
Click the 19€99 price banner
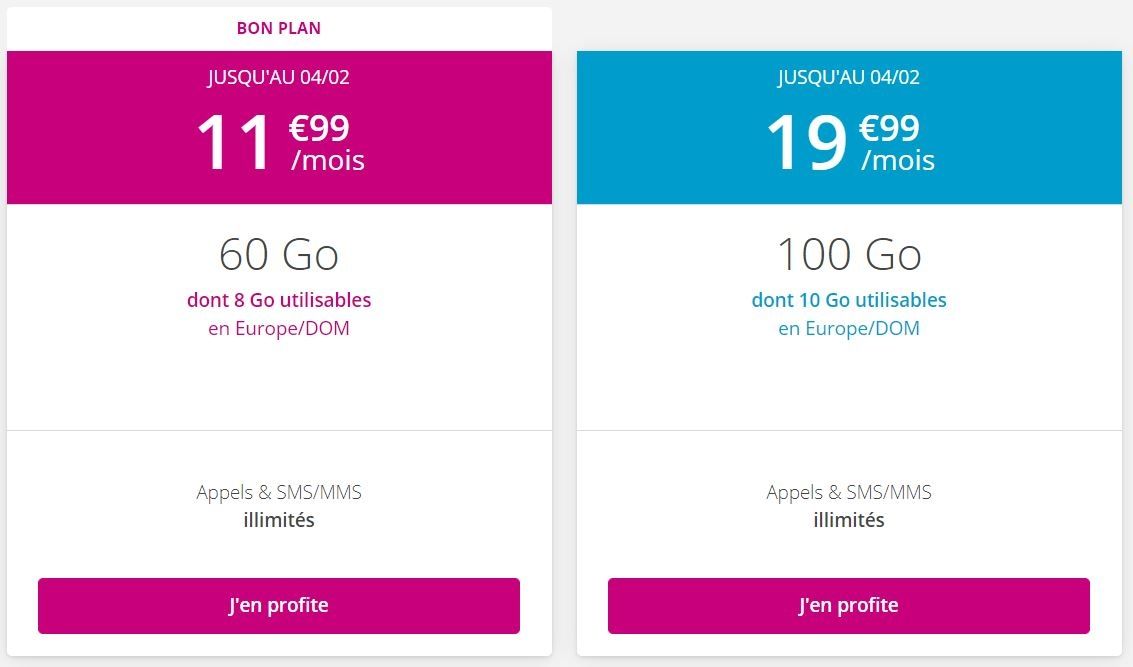(849, 127)
